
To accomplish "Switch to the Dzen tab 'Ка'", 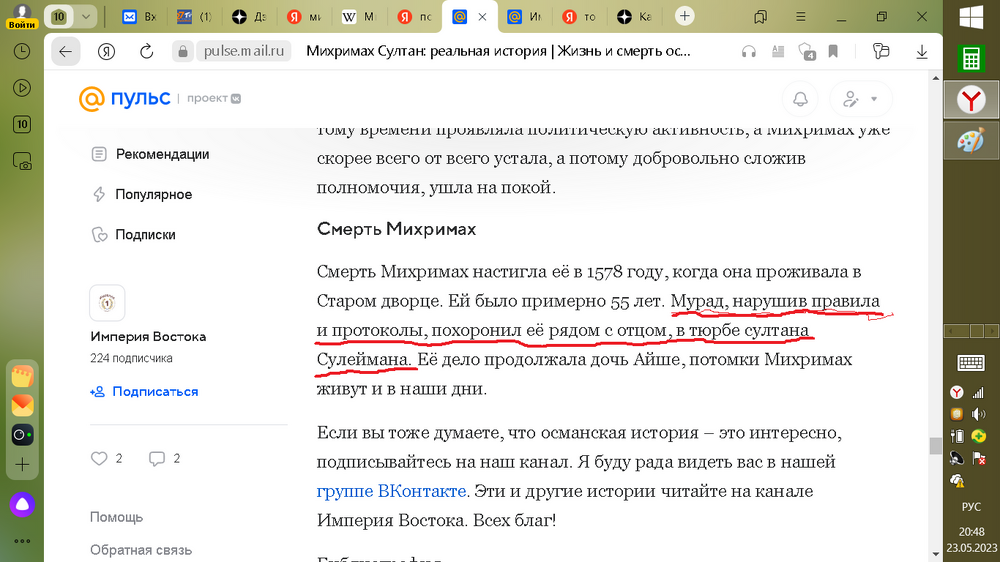I will tap(634, 17).
